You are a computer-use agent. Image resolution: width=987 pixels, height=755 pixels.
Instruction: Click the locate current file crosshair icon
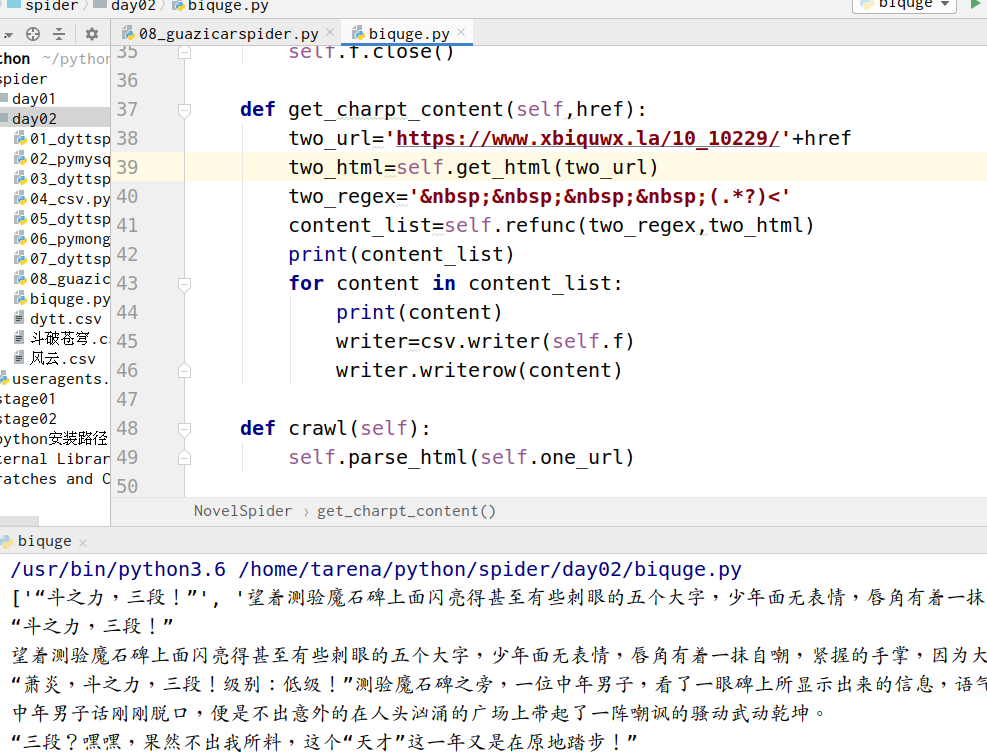click(x=33, y=34)
